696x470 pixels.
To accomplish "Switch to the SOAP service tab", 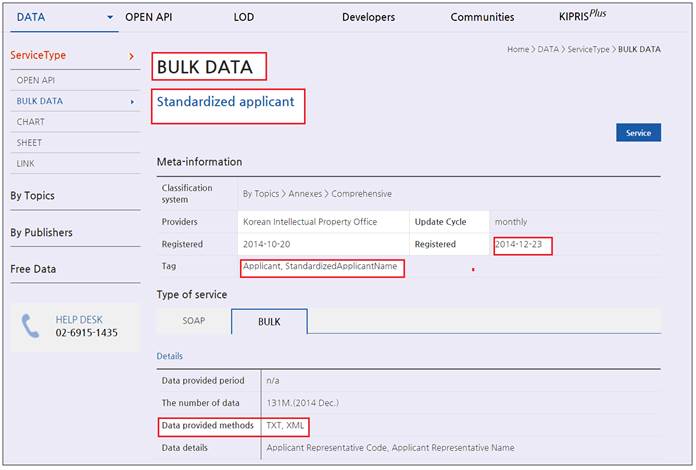I will (194, 321).
